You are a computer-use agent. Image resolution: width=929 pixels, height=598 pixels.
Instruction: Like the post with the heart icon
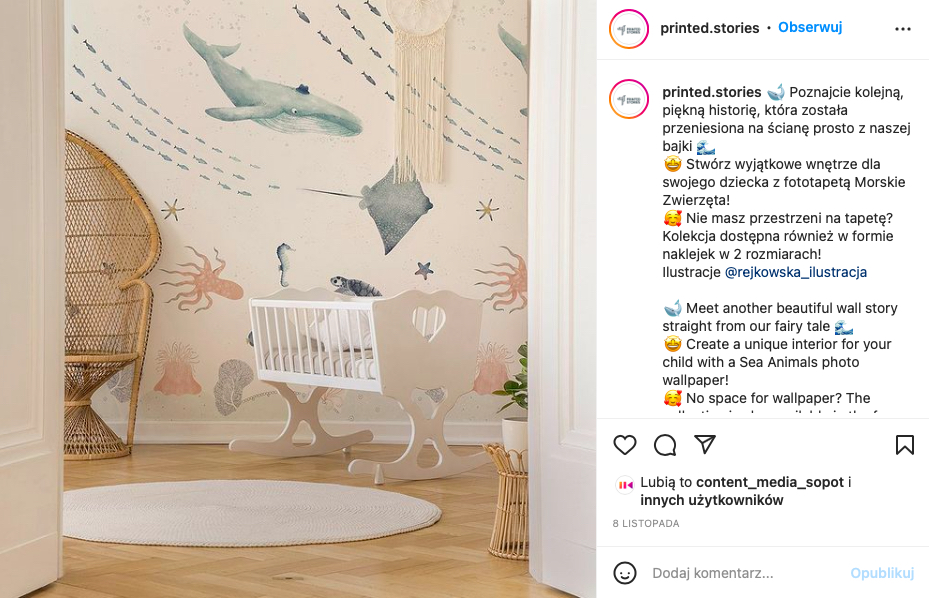[x=624, y=445]
